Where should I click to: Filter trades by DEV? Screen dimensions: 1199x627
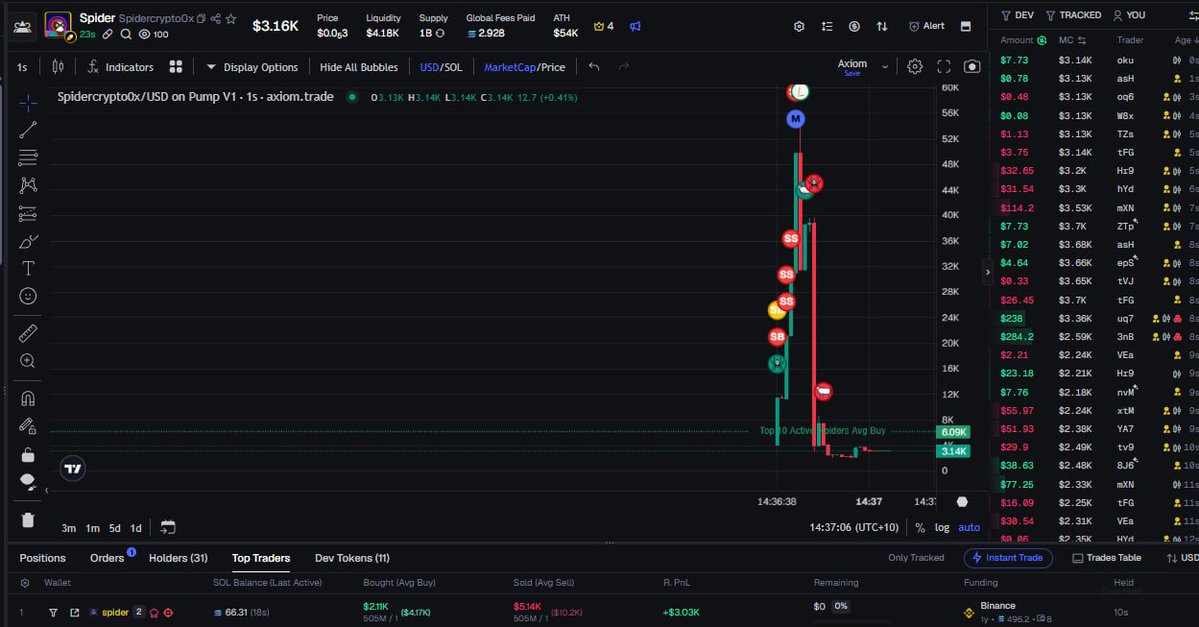(x=1017, y=15)
